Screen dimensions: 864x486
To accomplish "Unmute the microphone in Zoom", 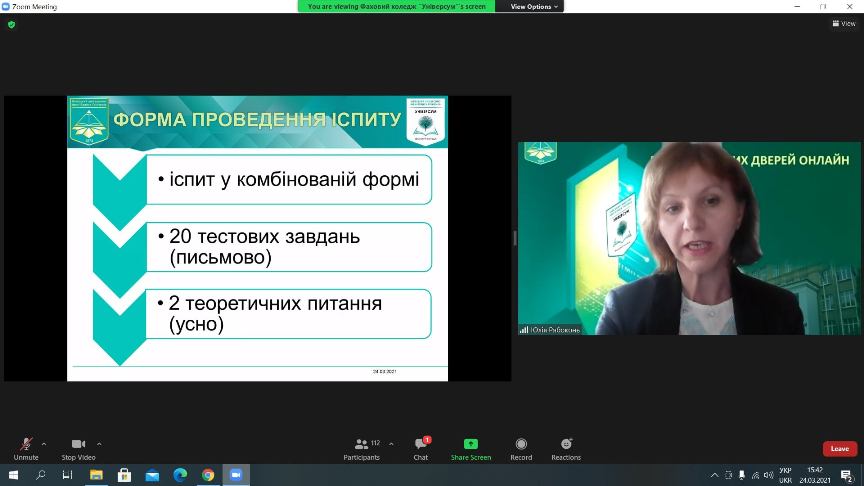I will [x=26, y=449].
